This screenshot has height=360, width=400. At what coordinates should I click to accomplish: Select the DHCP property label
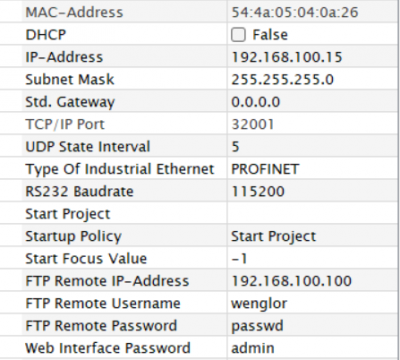tap(46, 35)
